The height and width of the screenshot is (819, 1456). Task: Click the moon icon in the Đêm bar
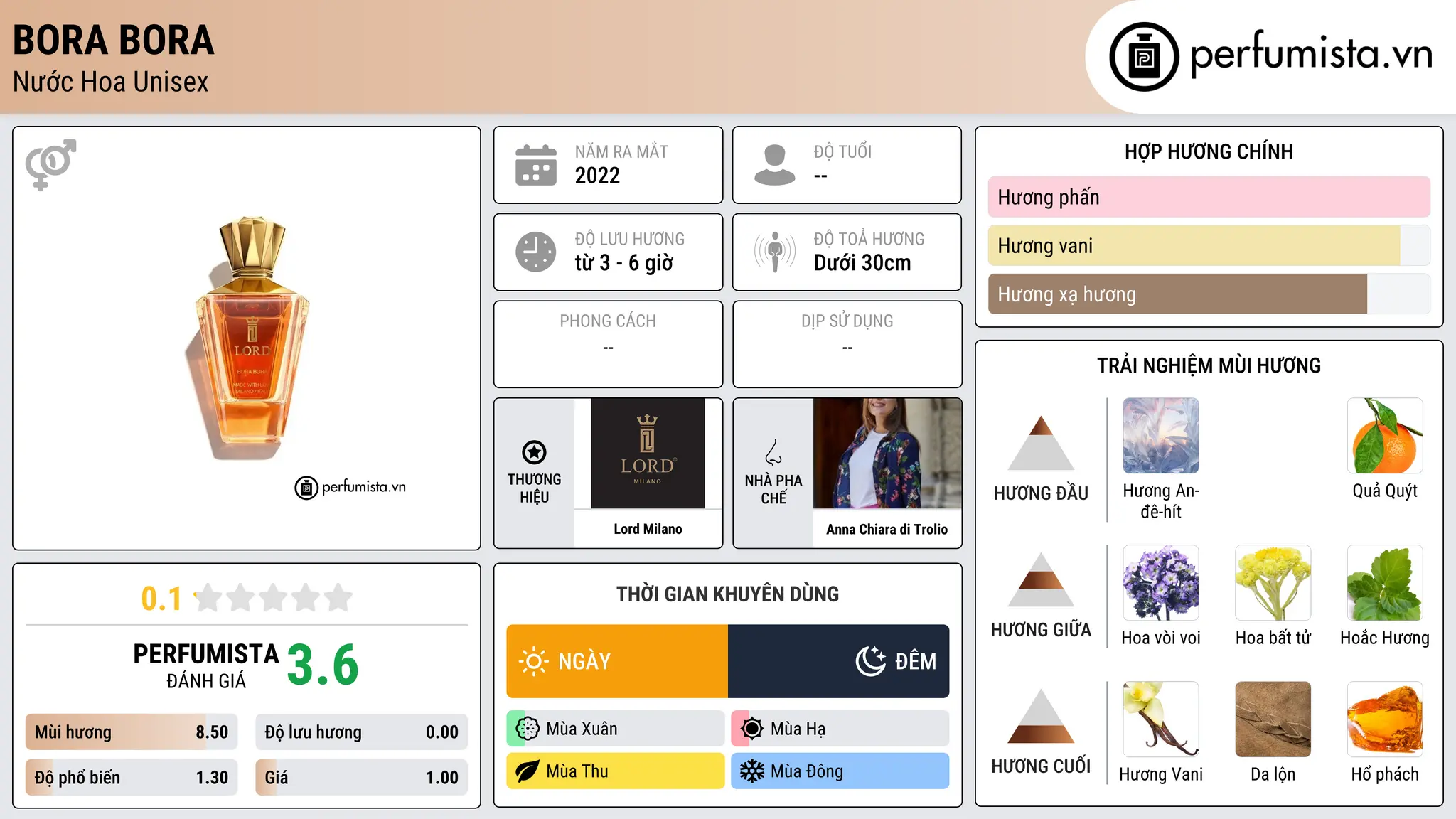pos(870,661)
